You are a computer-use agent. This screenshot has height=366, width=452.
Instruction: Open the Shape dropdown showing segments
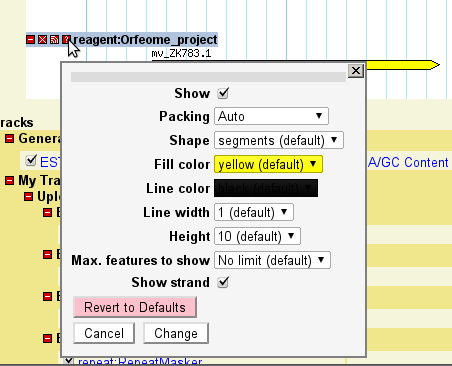click(x=279, y=140)
